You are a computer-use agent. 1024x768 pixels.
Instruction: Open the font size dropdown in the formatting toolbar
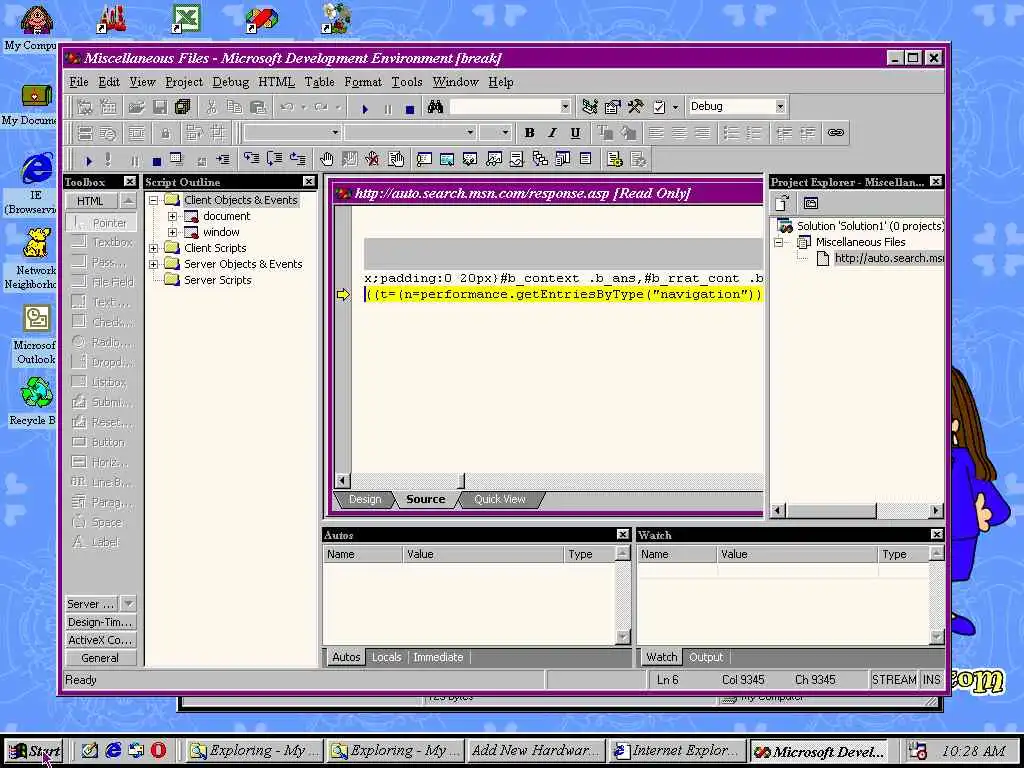[x=505, y=133]
